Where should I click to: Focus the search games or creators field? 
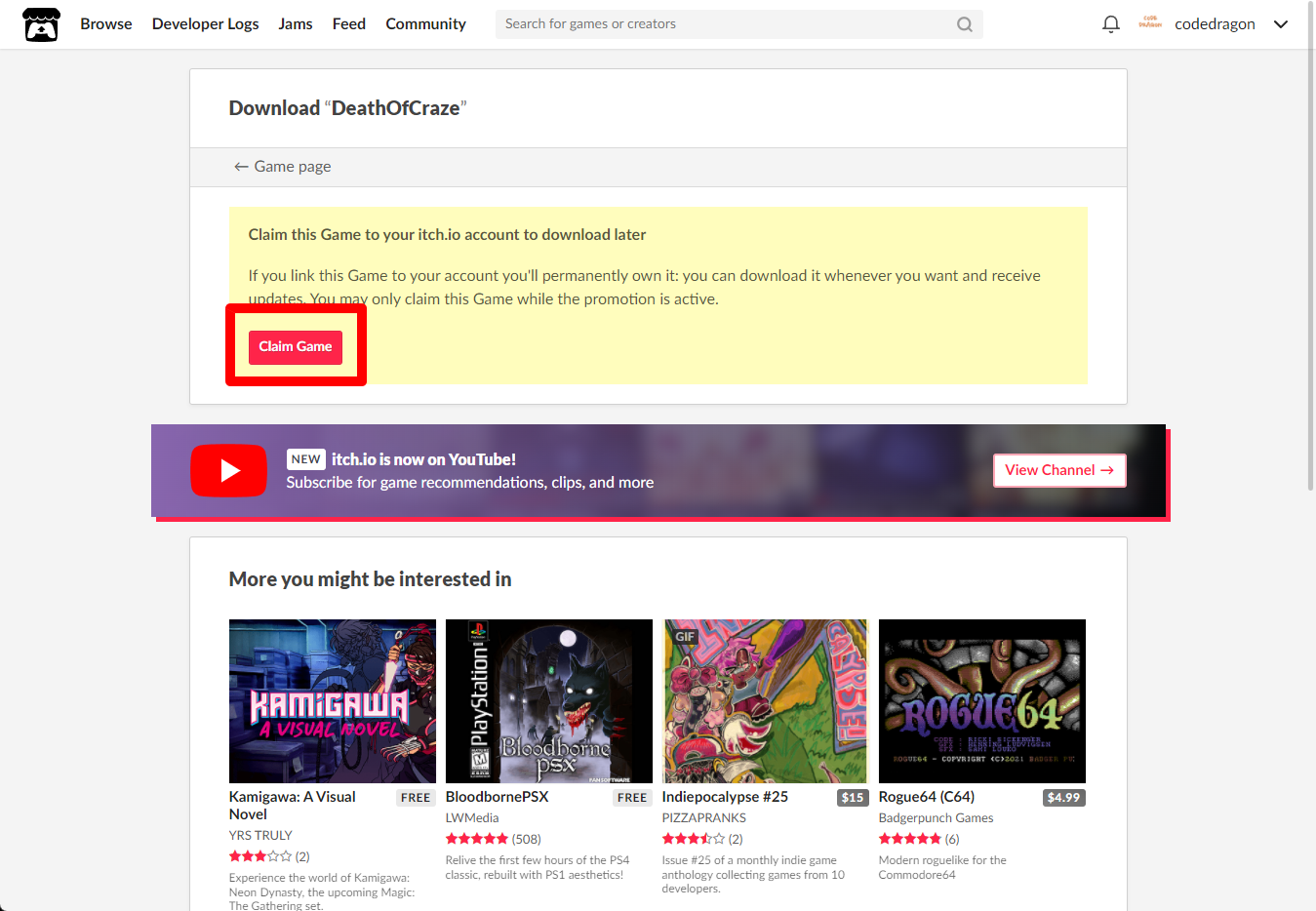(738, 24)
